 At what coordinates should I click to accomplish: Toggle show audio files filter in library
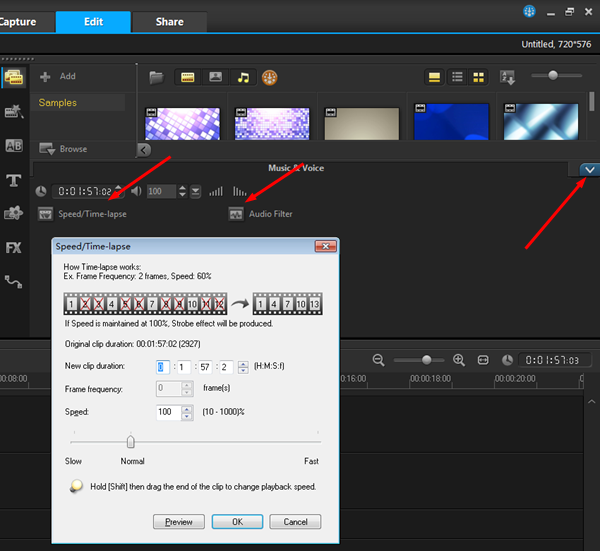pos(242,77)
